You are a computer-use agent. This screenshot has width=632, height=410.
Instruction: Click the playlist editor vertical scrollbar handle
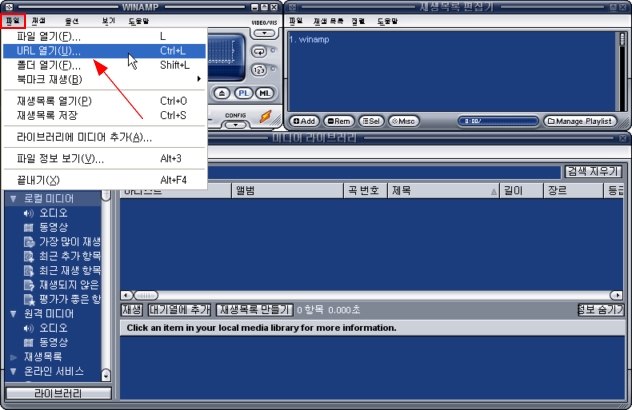pyautogui.click(x=622, y=40)
